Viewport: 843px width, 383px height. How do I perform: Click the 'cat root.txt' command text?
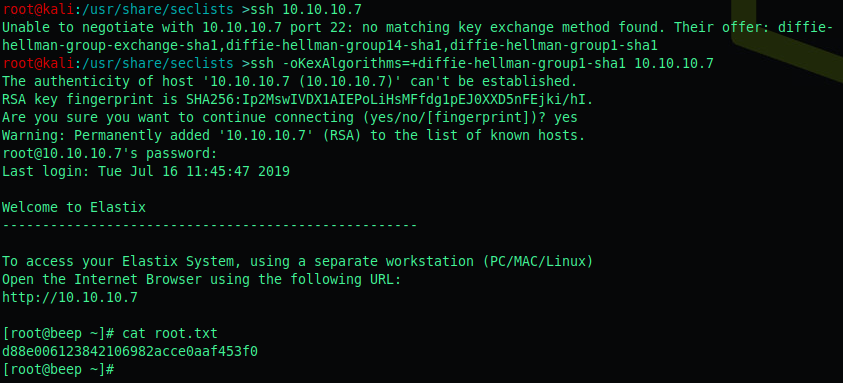point(170,334)
